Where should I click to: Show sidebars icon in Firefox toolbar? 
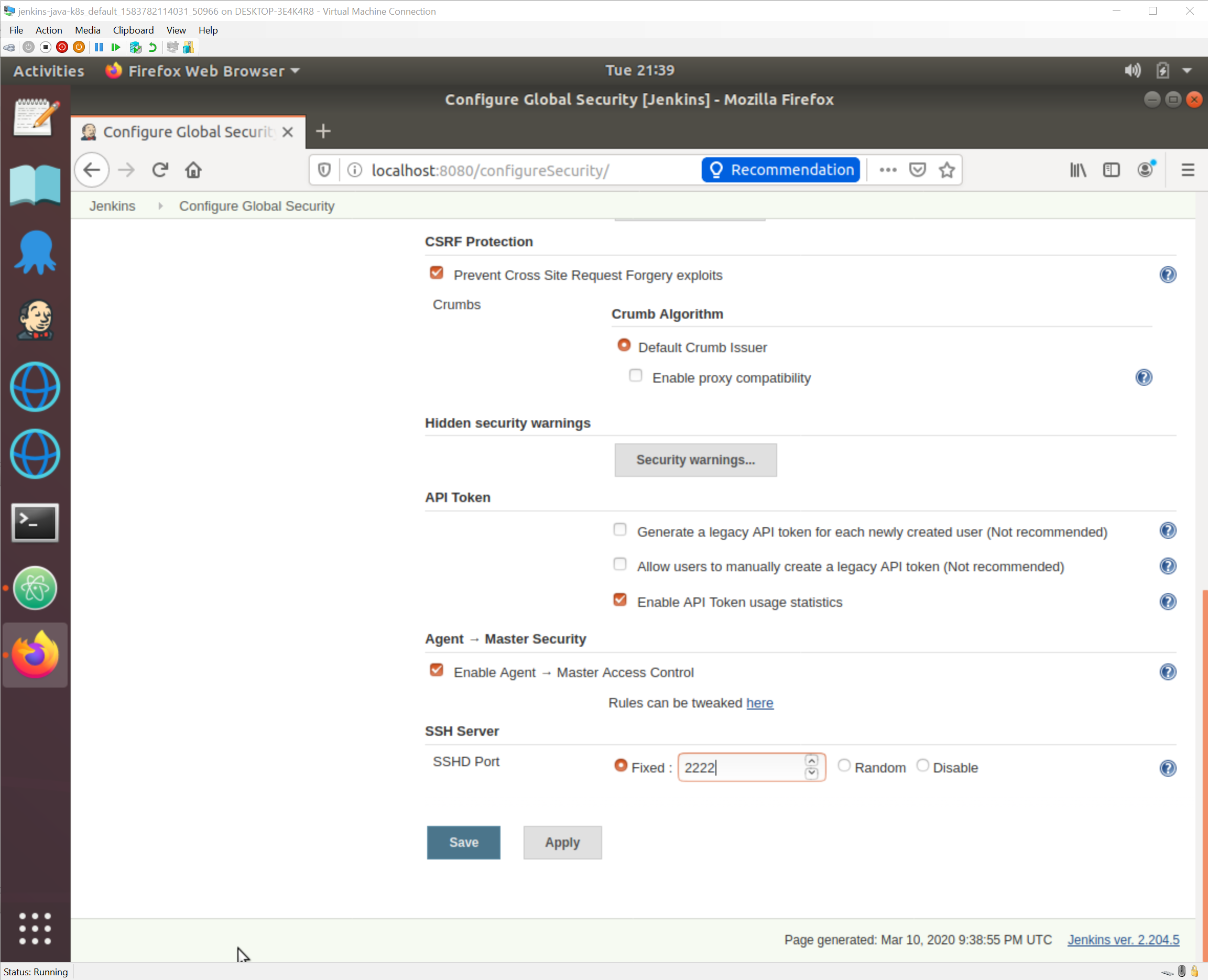click(1111, 170)
